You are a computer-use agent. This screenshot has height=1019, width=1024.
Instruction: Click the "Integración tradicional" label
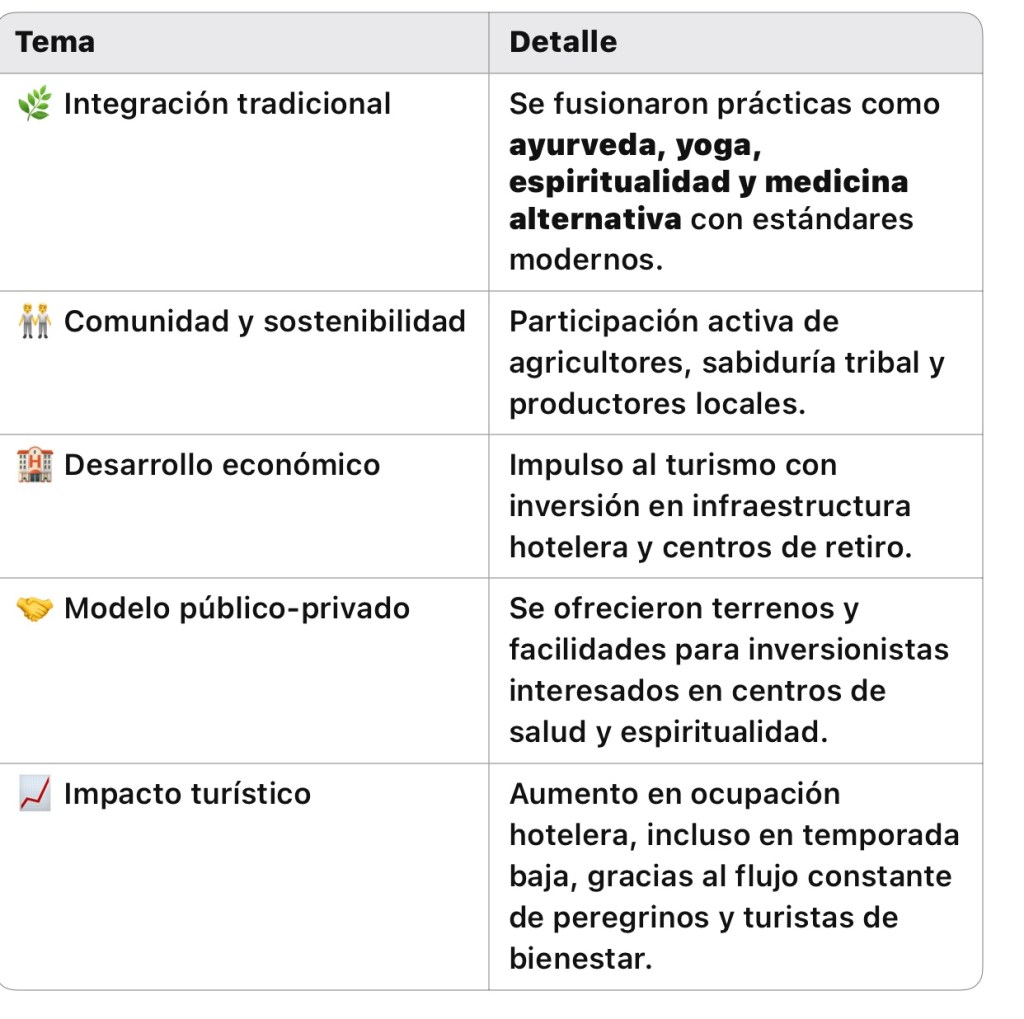227,104
